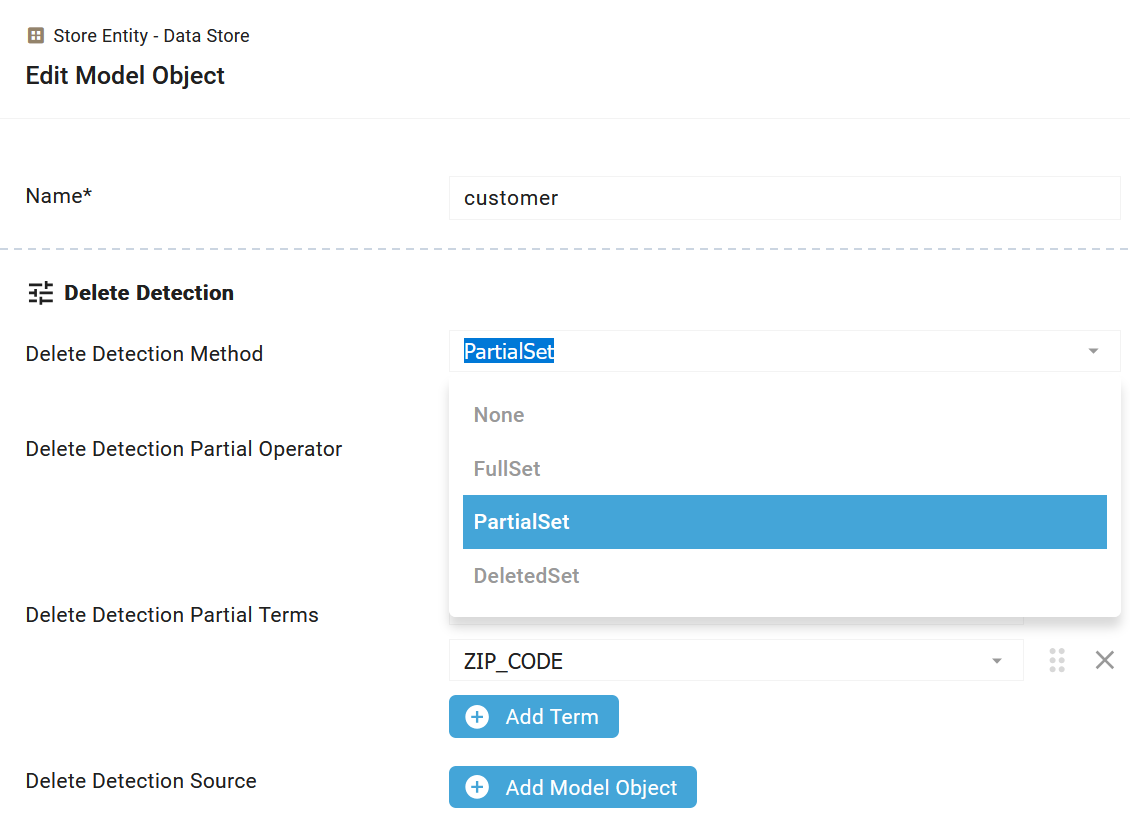Image resolution: width=1130 pixels, height=818 pixels.
Task: Click the Delete Detection Source label
Action: point(141,781)
